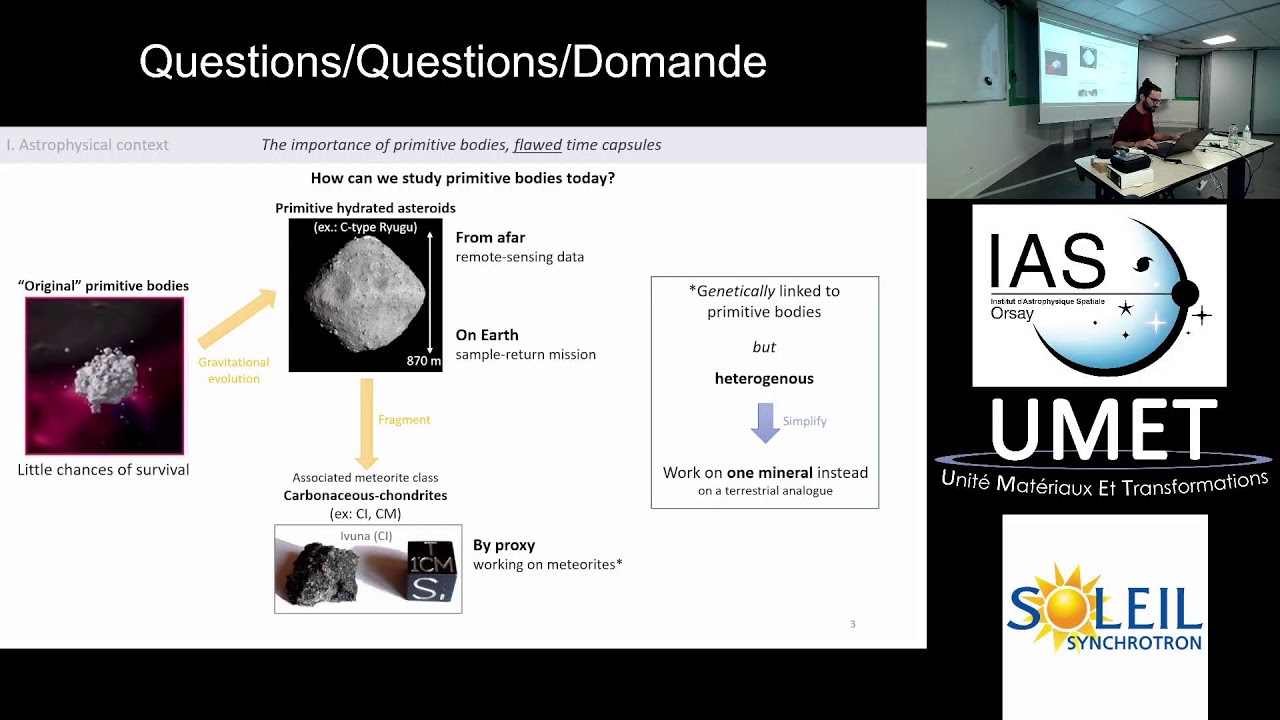Viewport: 1280px width, 720px height.
Task: Click 'I. Astrophysical context' section label
Action: (x=87, y=145)
